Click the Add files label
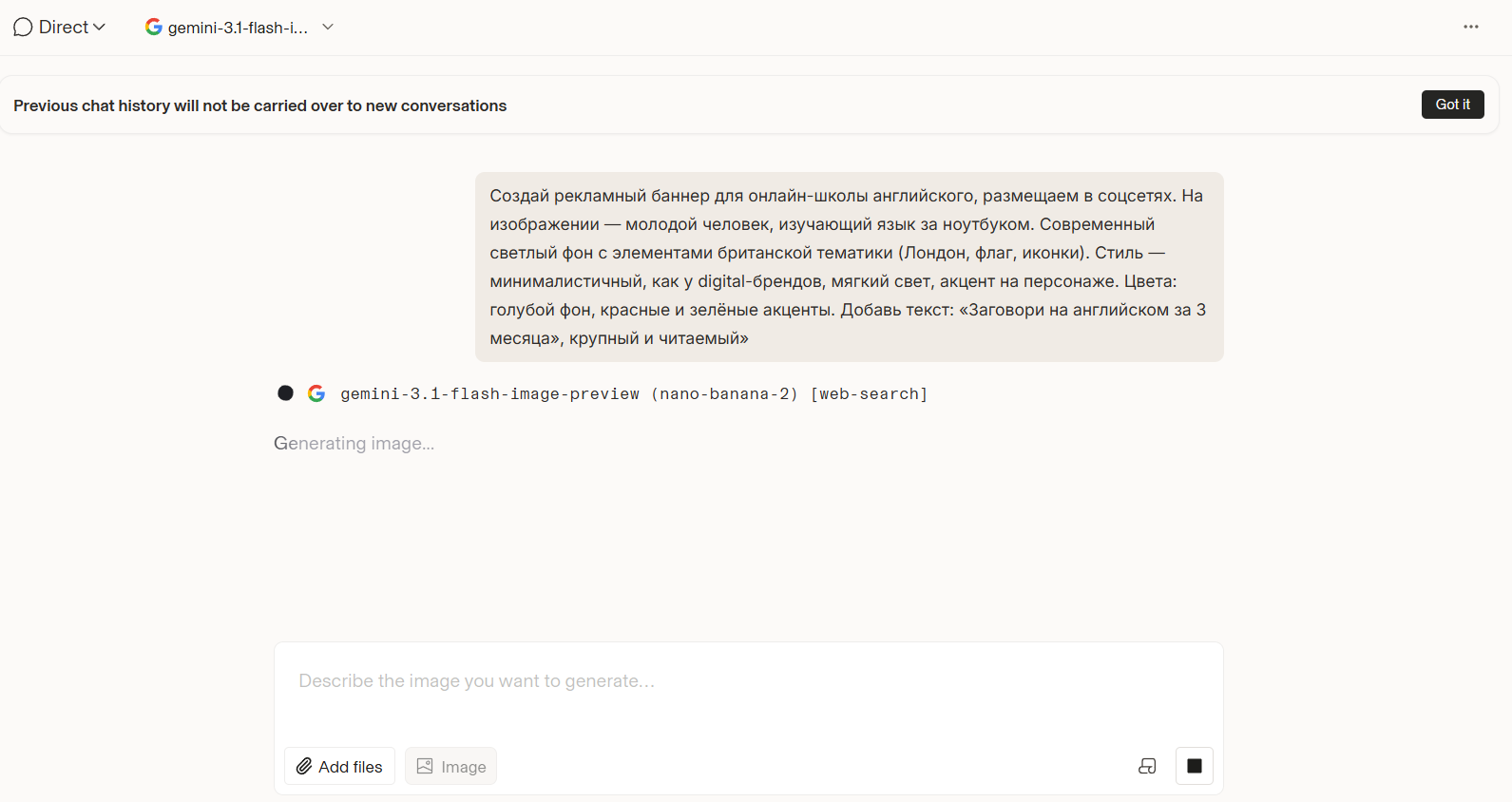This screenshot has height=802, width=1512. pyautogui.click(x=351, y=767)
